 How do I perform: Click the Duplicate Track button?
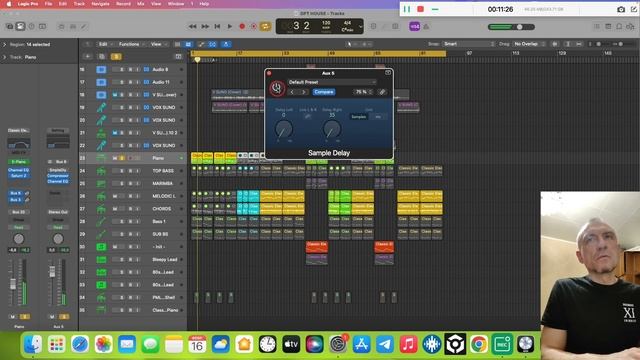pos(102,56)
